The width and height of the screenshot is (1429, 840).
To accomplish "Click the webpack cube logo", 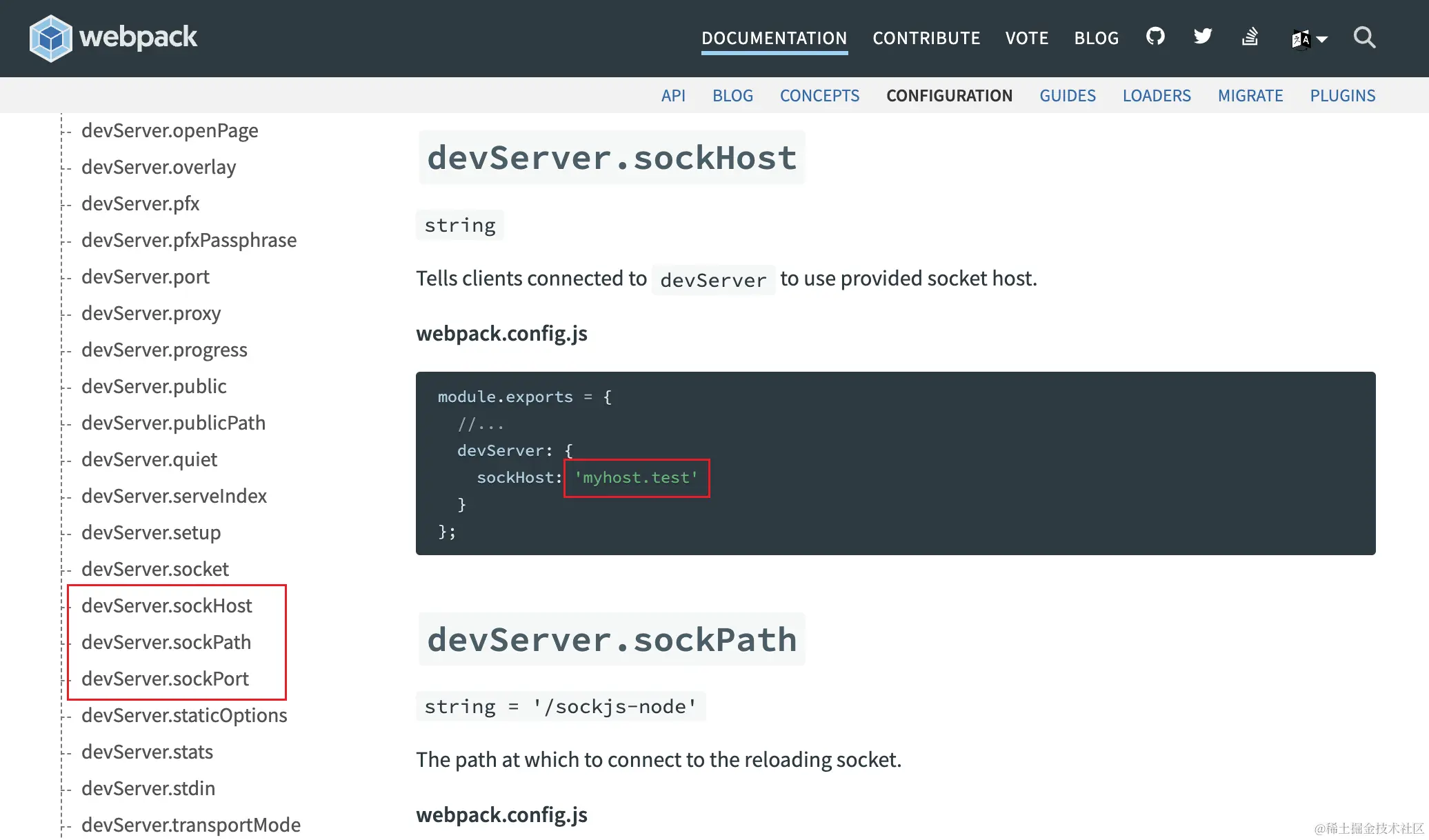I will [50, 38].
